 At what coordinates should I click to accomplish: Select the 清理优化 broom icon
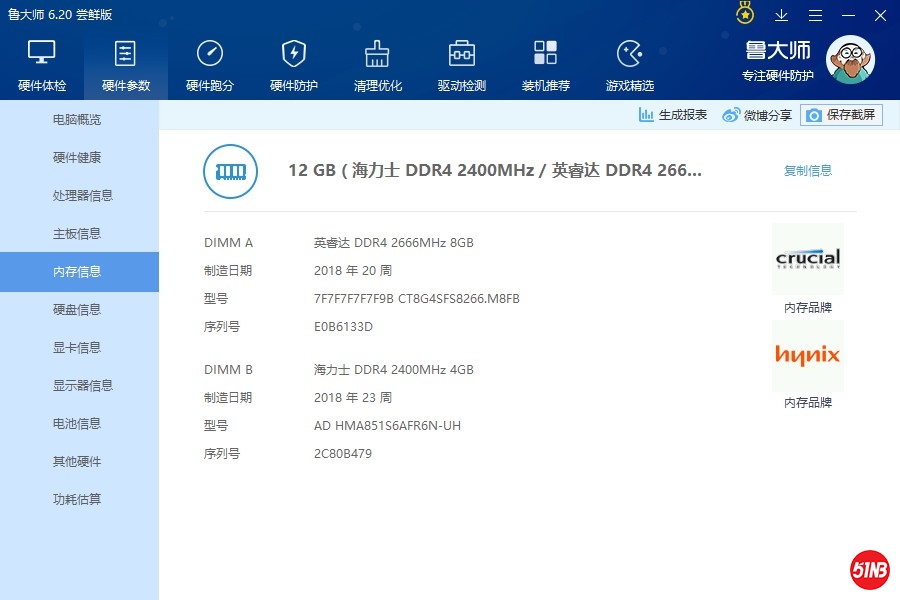(377, 54)
